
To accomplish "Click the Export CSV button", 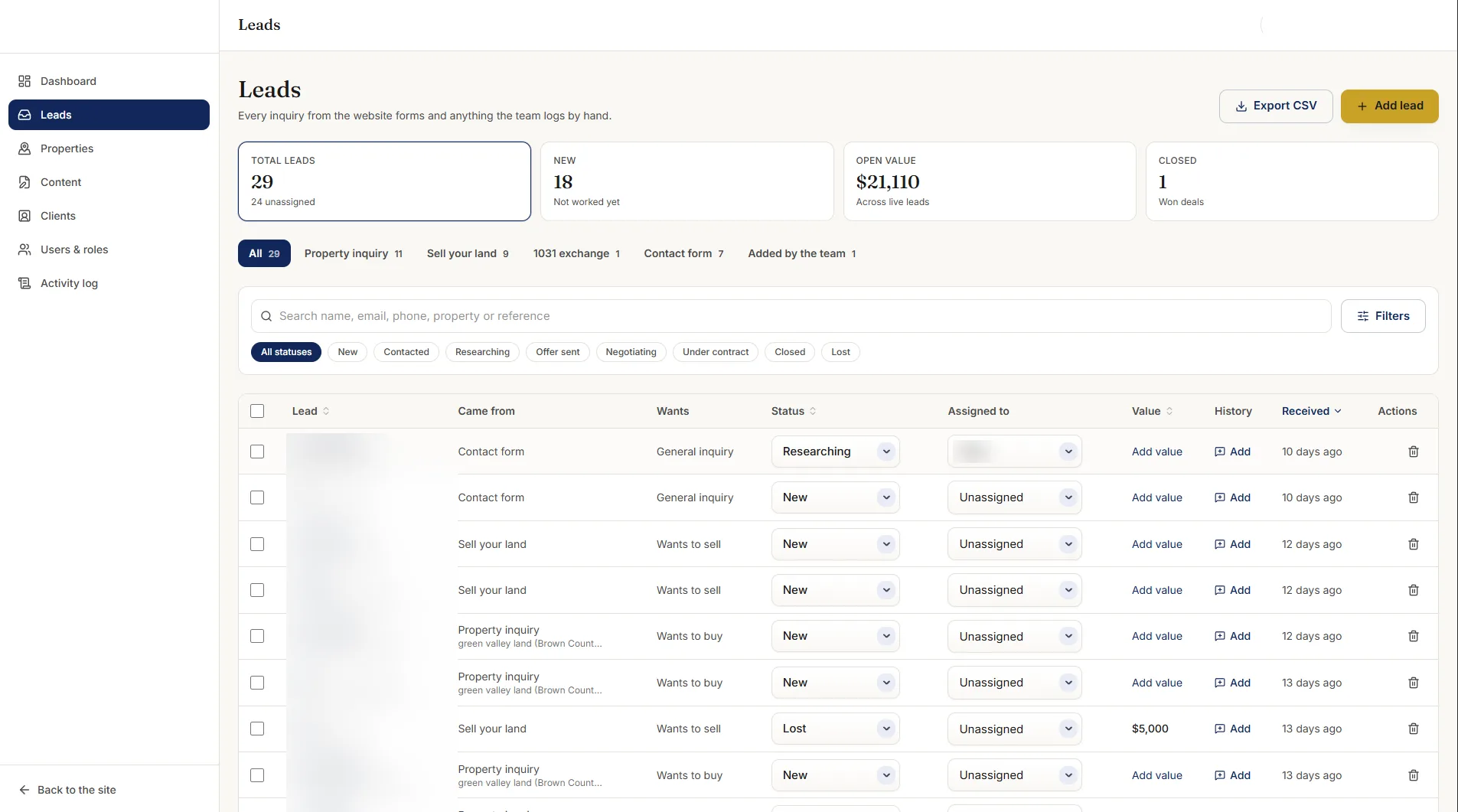I will point(1276,106).
